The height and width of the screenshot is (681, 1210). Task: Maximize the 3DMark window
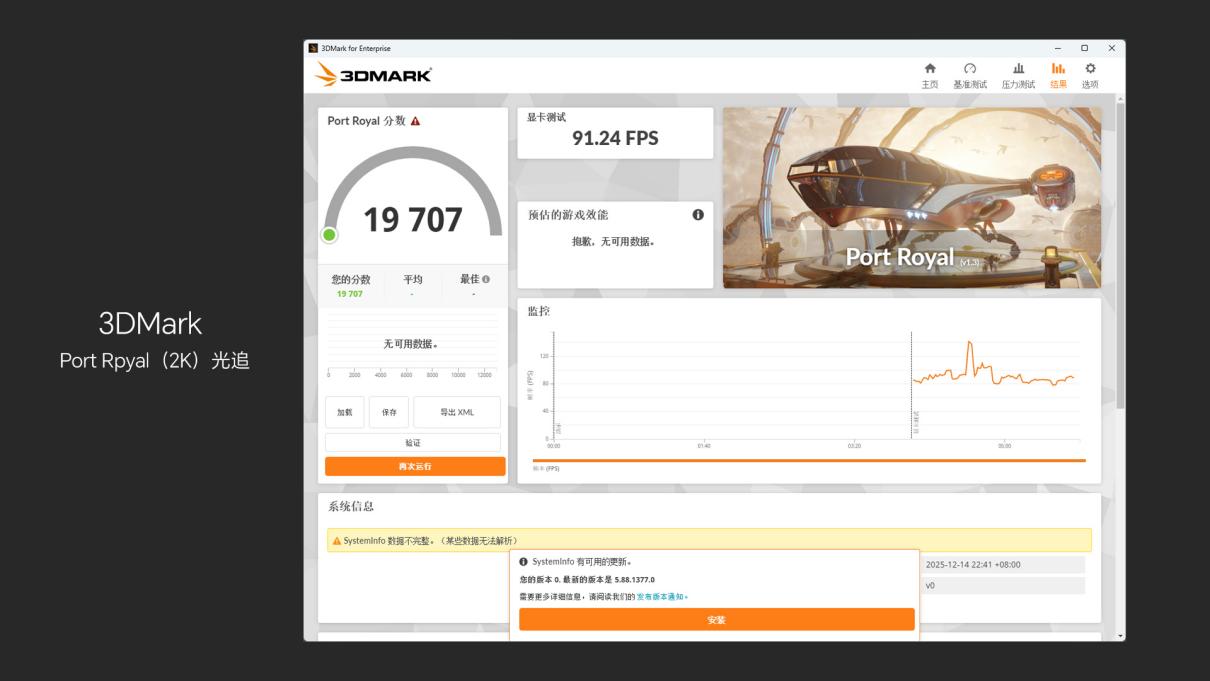pos(1085,48)
